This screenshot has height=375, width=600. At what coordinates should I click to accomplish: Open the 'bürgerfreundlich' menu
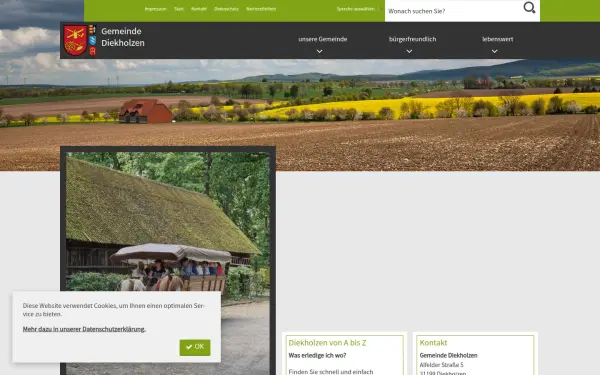(x=412, y=39)
